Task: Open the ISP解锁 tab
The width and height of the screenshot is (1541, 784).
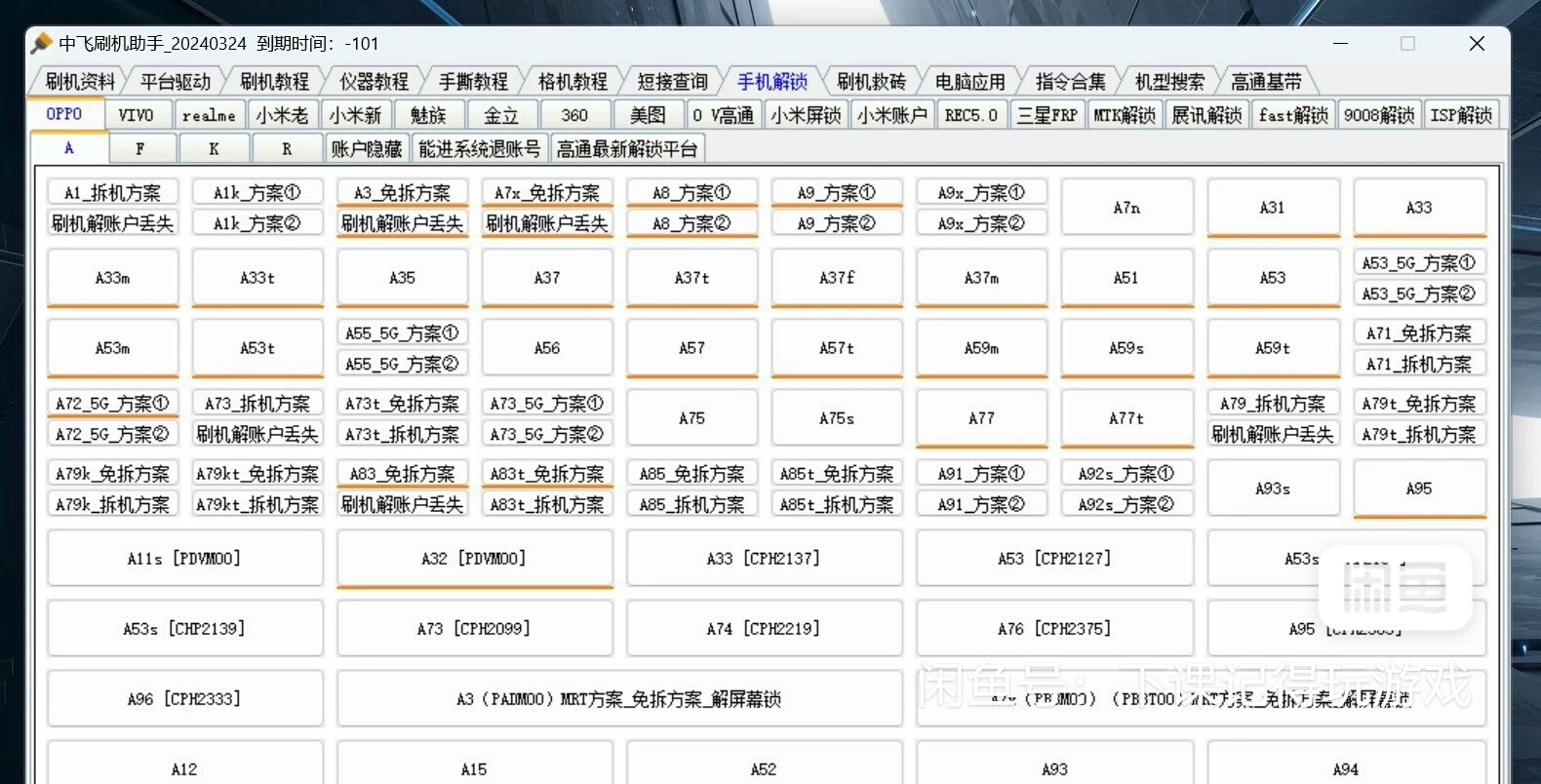Action: coord(1461,115)
